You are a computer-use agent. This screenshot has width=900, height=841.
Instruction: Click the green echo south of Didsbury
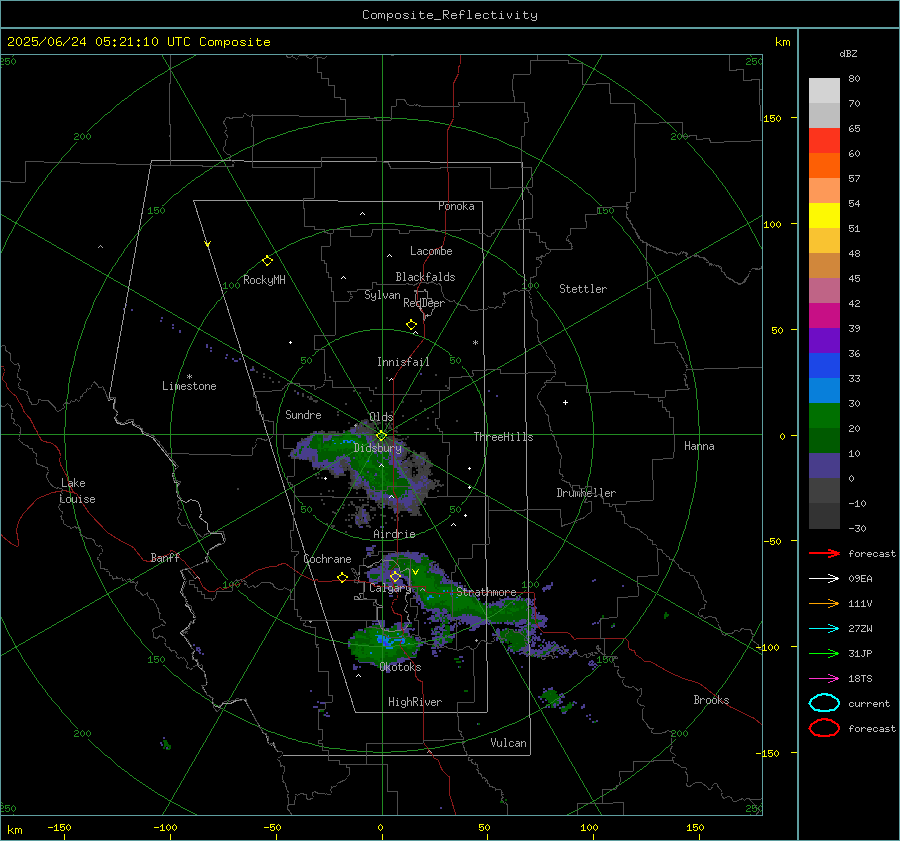point(380,474)
